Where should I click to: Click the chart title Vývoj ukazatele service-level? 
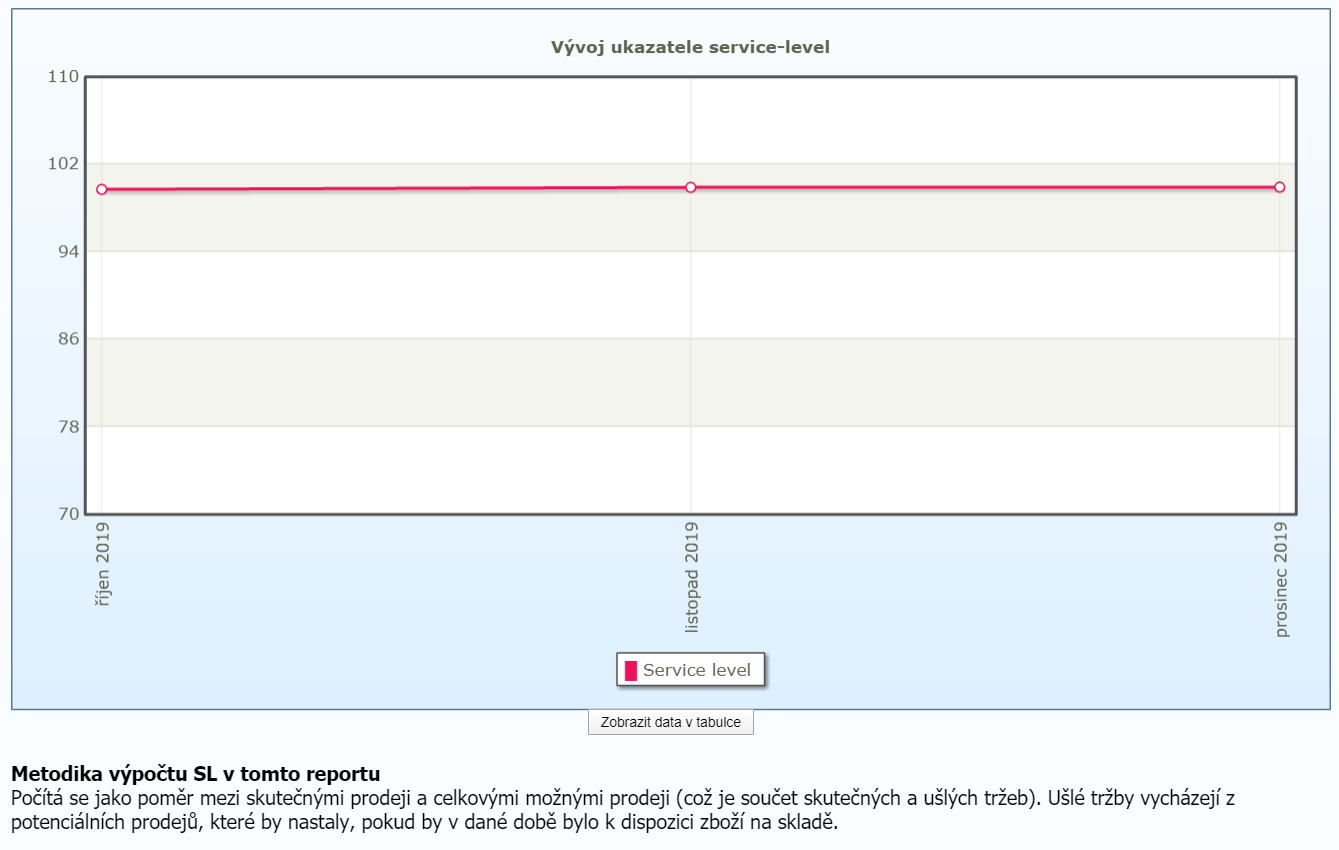coord(690,47)
